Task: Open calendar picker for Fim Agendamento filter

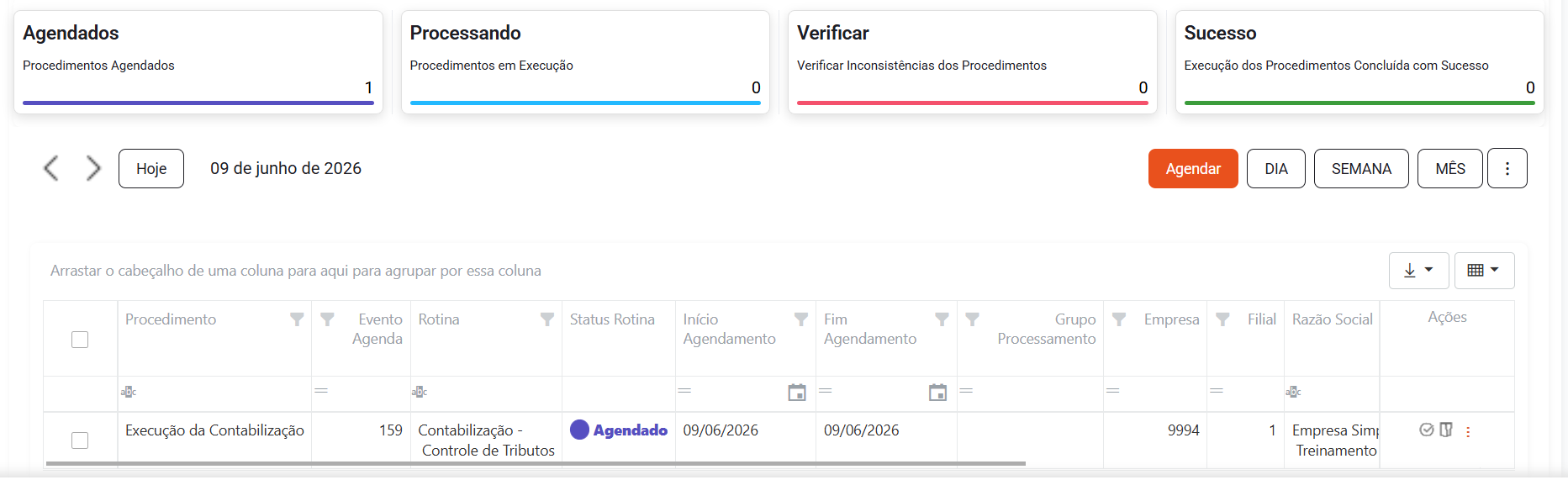Action: (937, 393)
